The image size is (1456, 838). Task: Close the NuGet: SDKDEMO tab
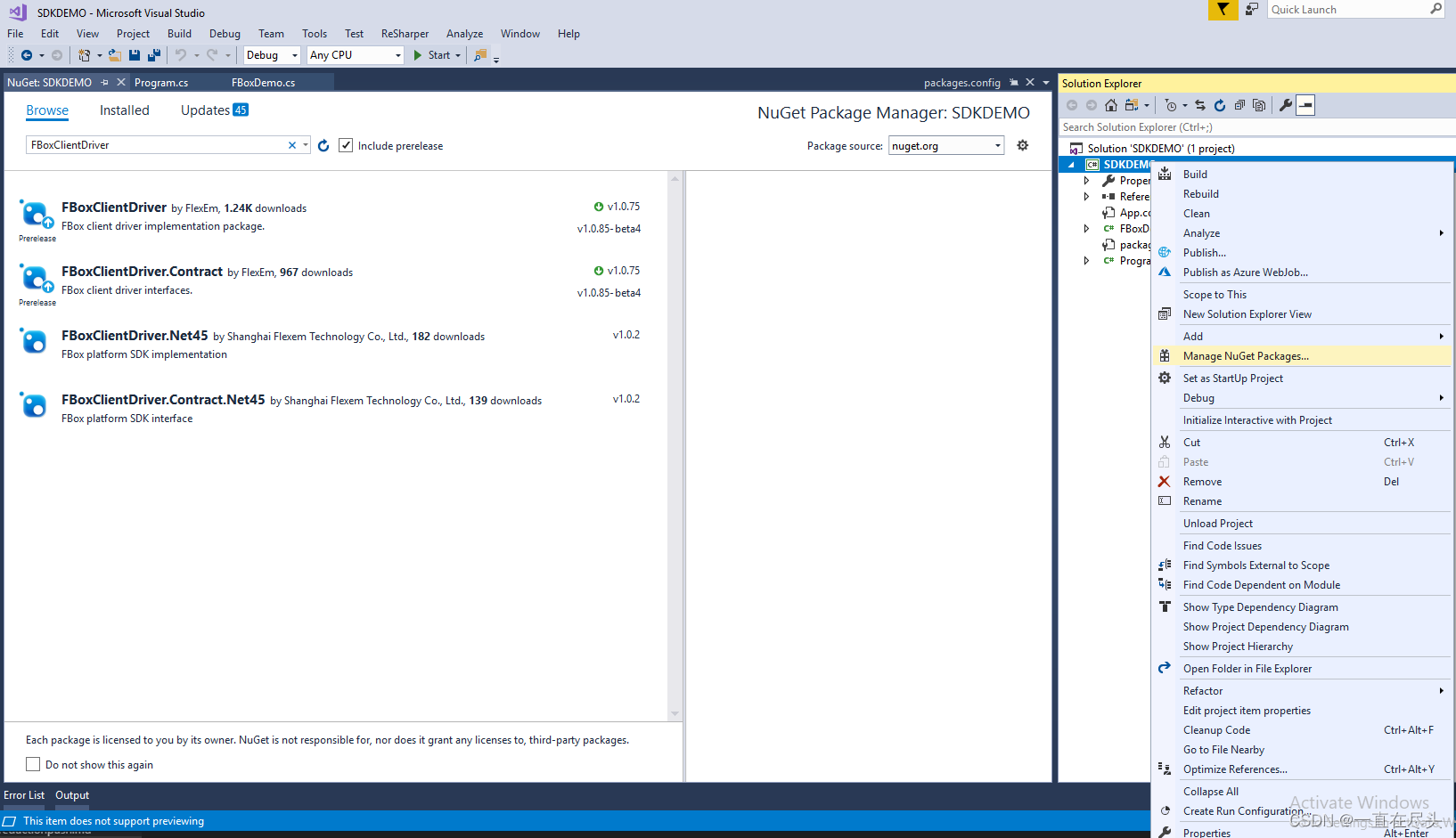pos(121,82)
